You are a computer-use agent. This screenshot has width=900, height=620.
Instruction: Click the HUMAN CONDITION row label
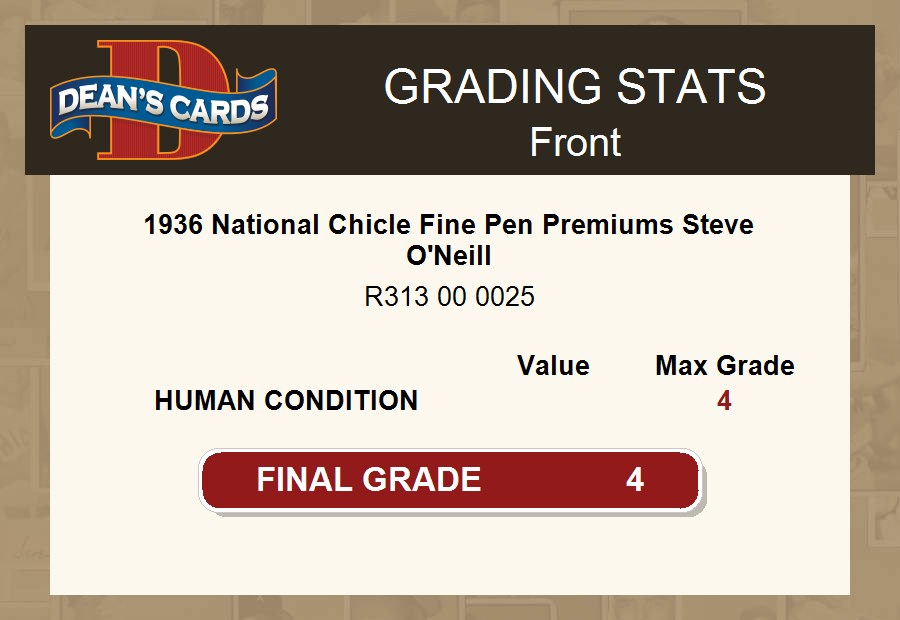click(286, 401)
